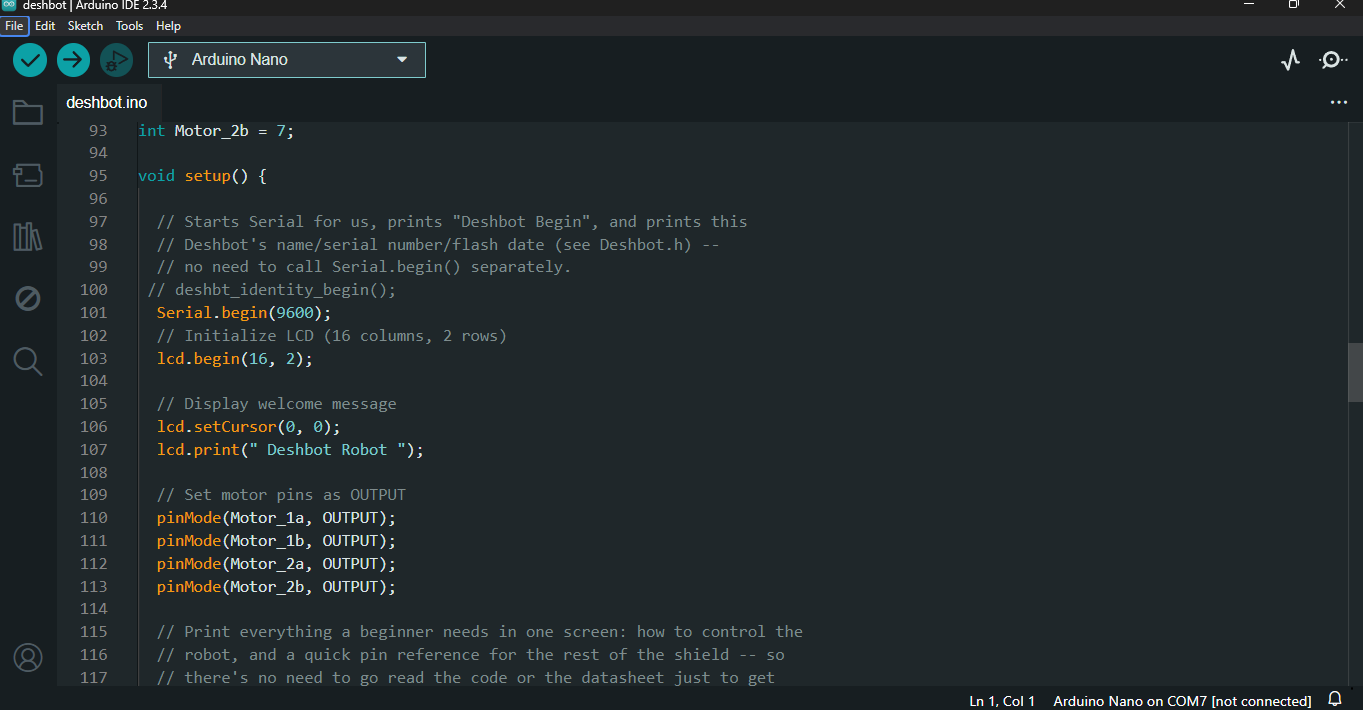
Task: Click on the void setup() line
Action: point(202,176)
